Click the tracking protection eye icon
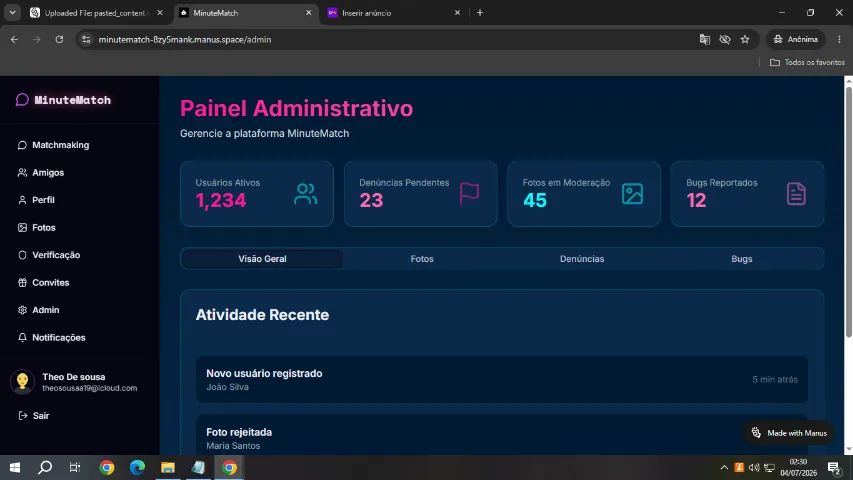Image resolution: width=853 pixels, height=480 pixels. pos(725,40)
